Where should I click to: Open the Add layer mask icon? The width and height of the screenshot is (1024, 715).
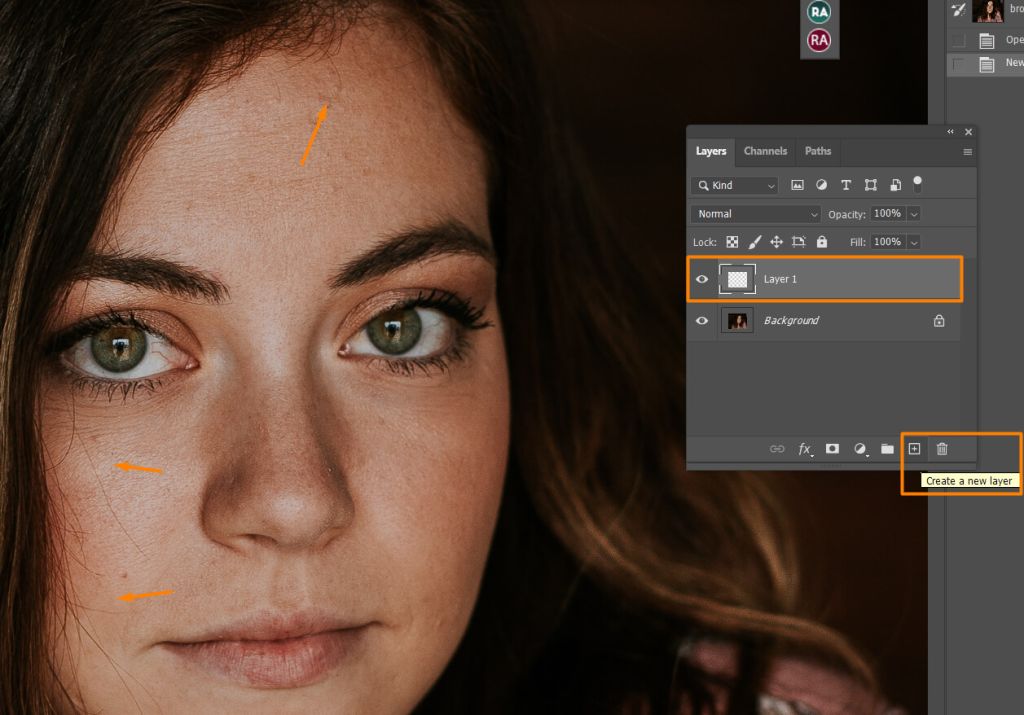[832, 449]
